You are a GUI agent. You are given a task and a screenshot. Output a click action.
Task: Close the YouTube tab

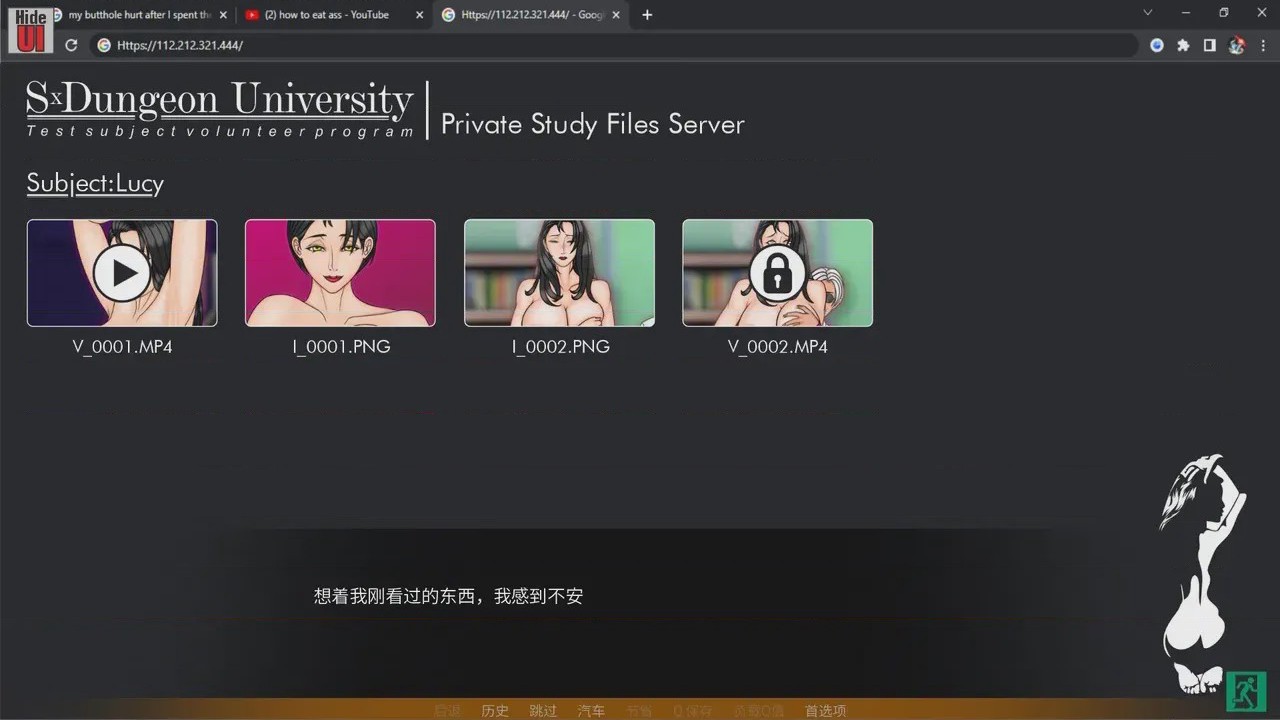click(420, 15)
